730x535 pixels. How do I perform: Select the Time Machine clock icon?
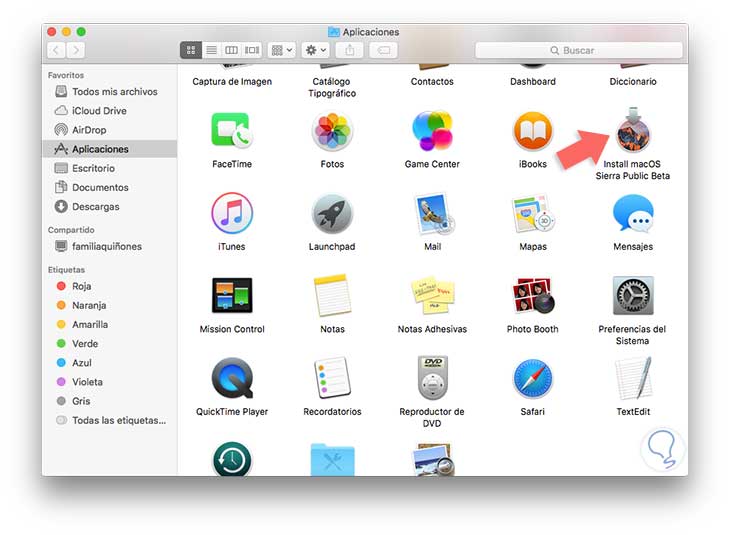click(232, 459)
